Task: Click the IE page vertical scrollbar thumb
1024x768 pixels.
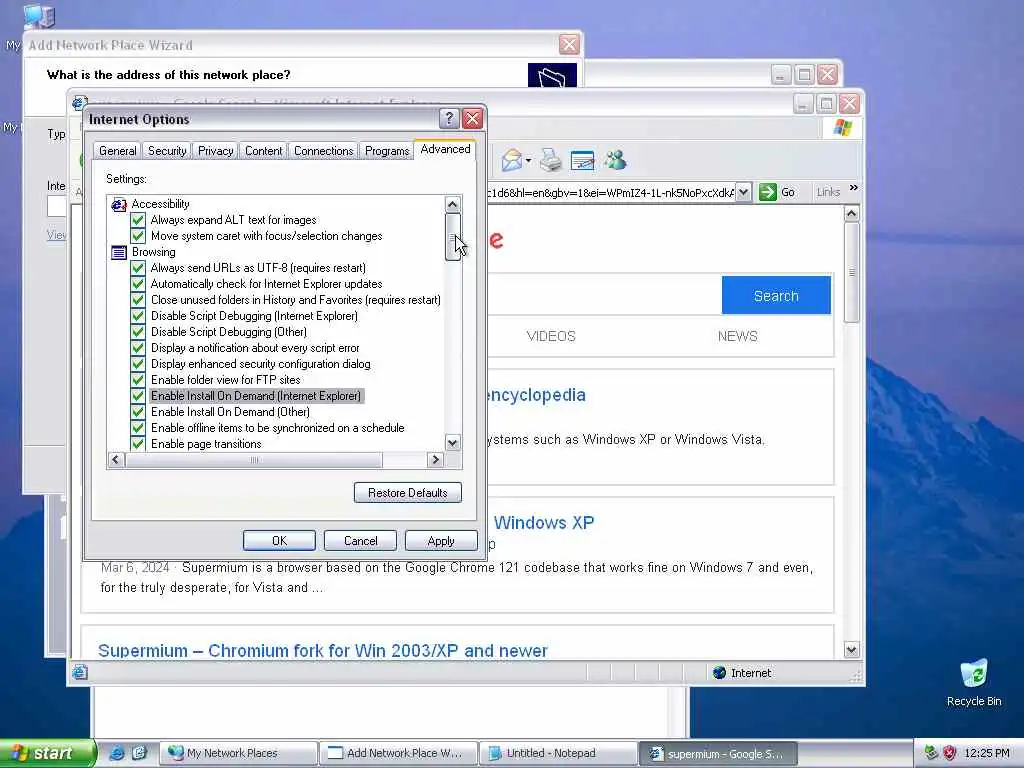Action: click(851, 272)
